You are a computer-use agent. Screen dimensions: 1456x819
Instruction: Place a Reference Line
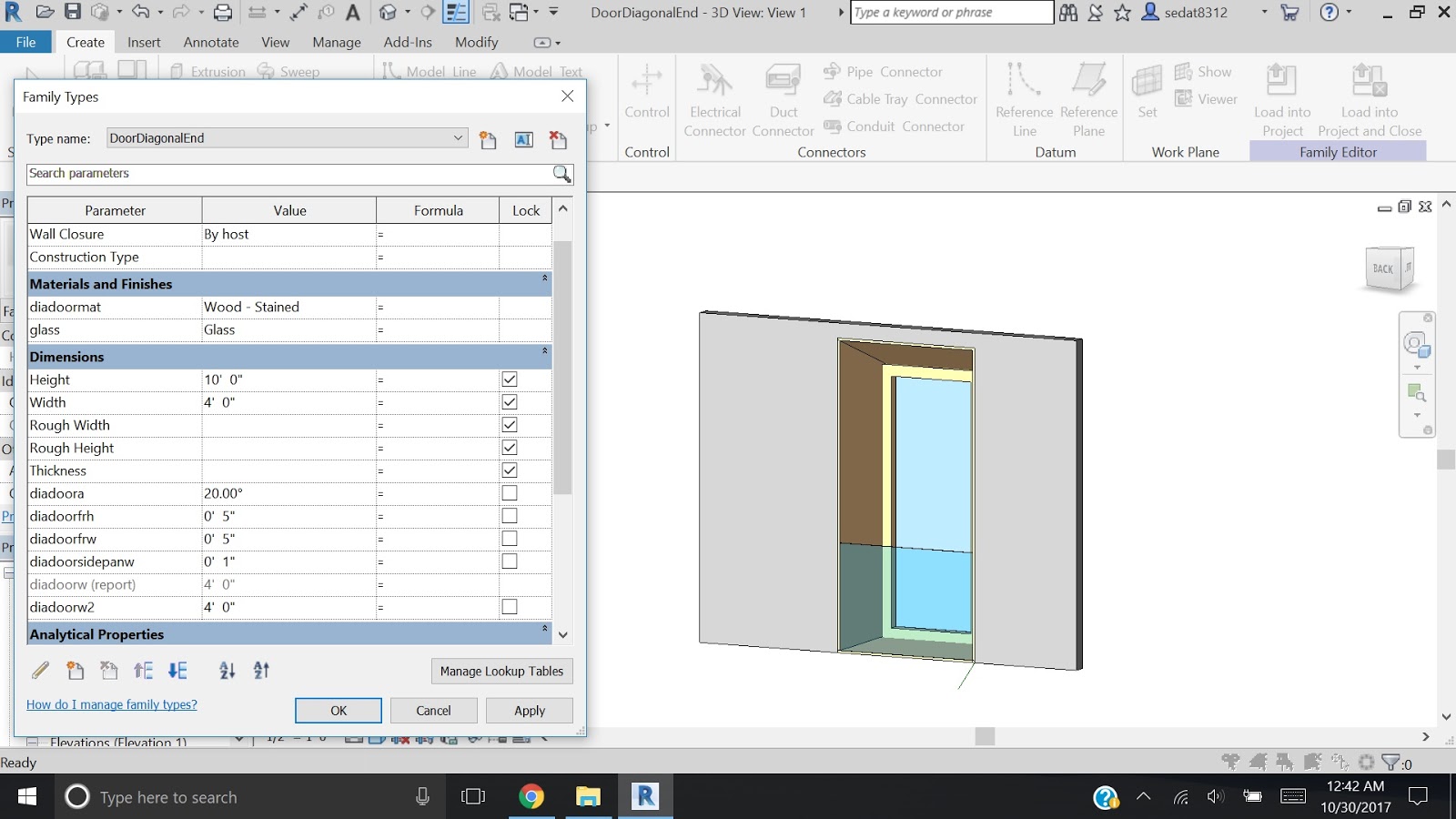coord(1024,97)
